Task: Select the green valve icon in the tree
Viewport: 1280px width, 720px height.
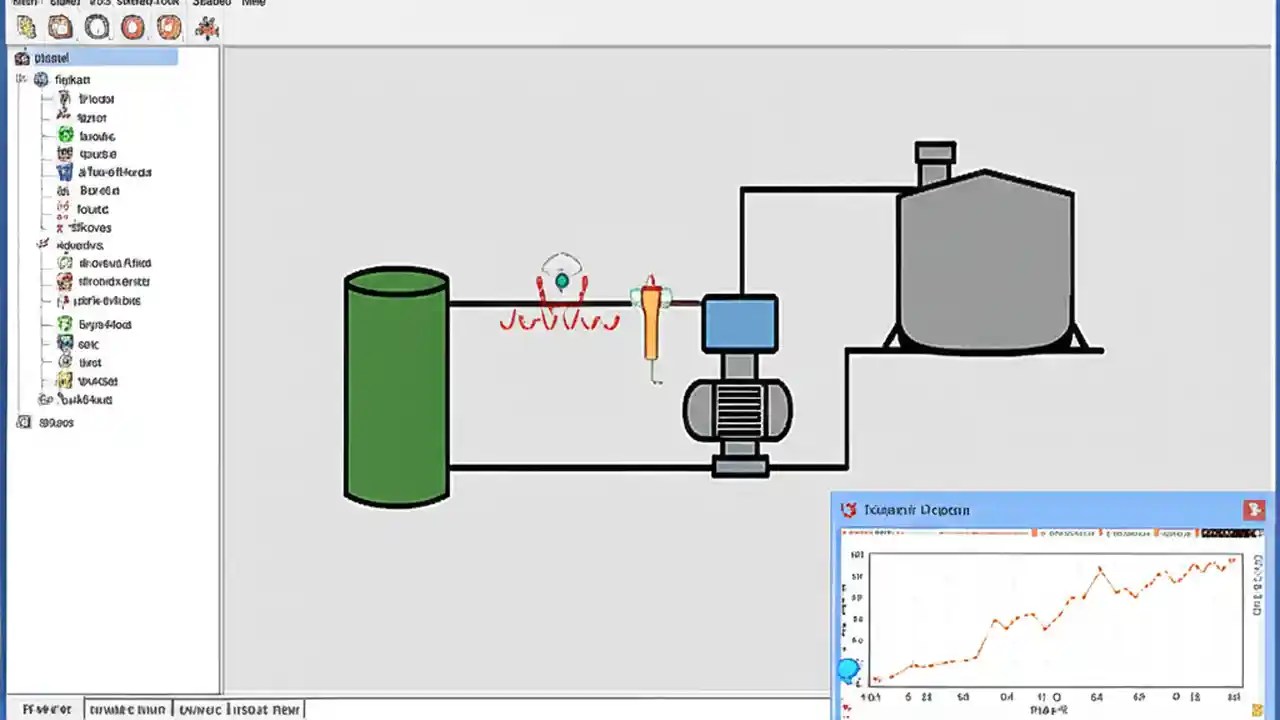Action: pyautogui.click(x=64, y=135)
